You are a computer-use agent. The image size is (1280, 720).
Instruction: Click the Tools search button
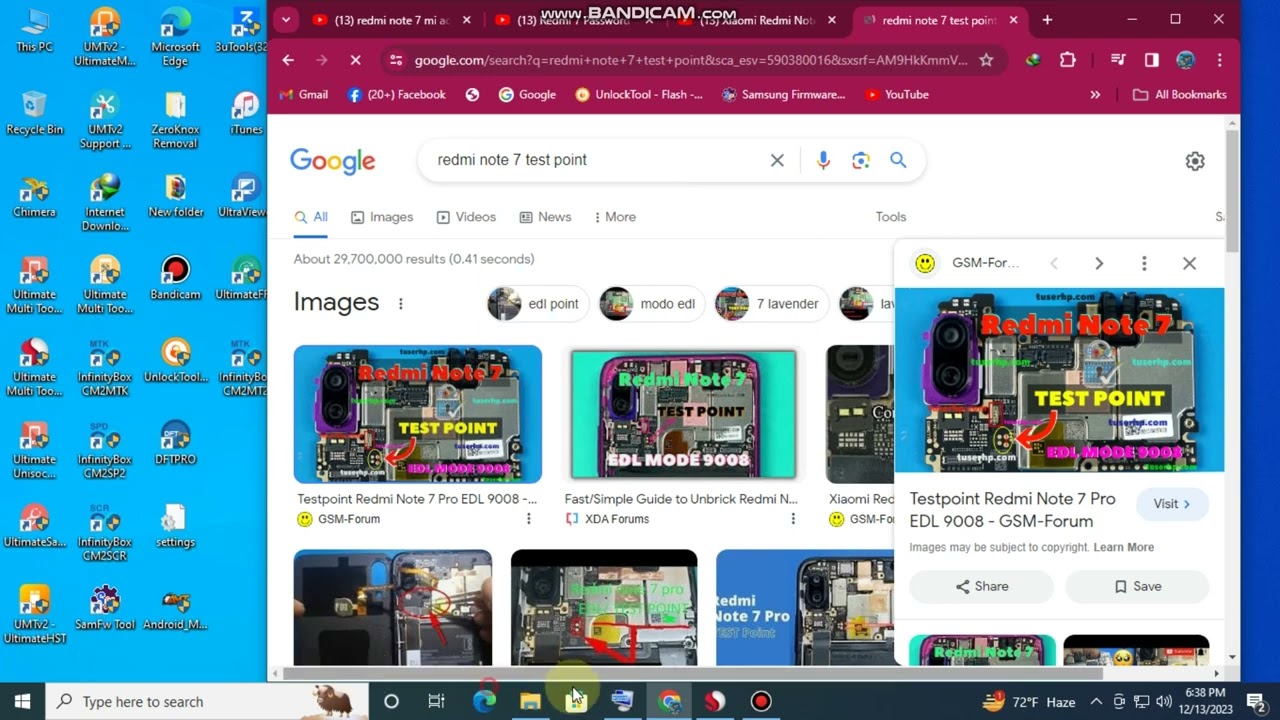pyautogui.click(x=890, y=217)
